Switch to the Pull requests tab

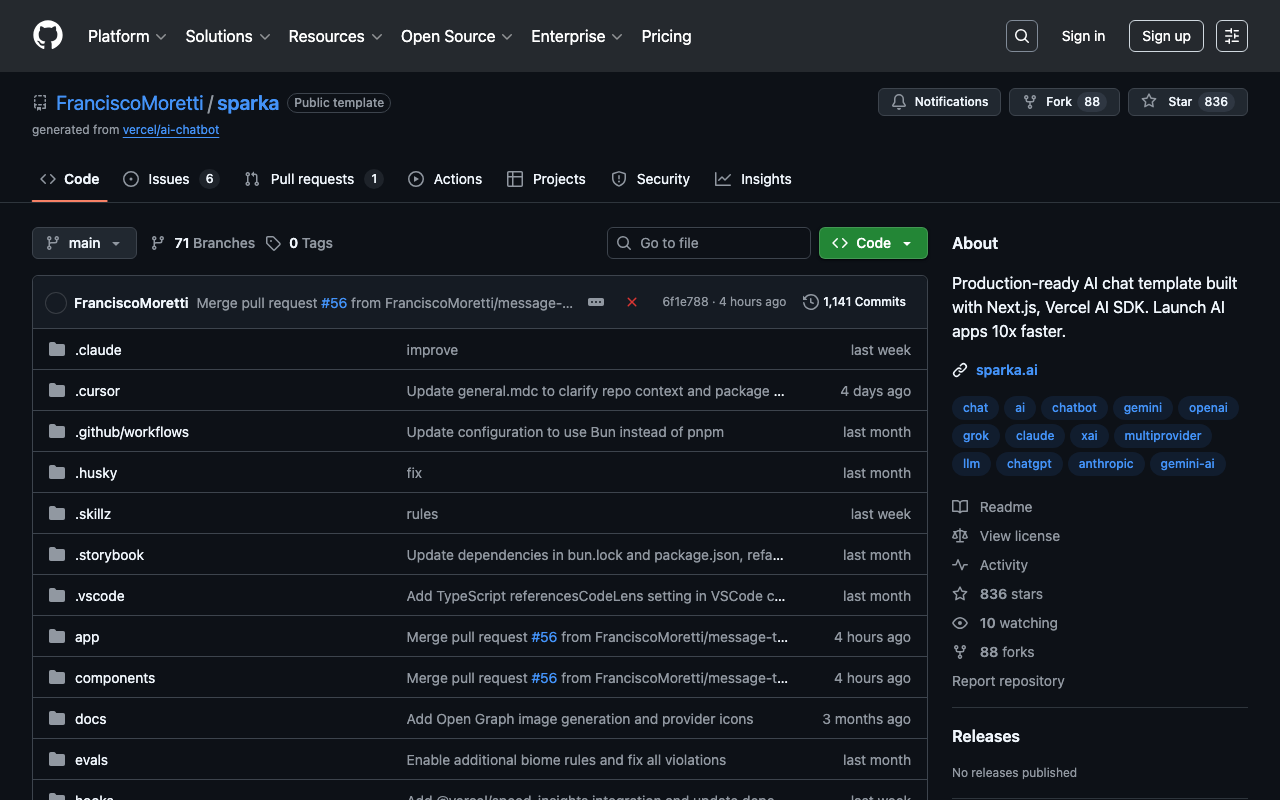(312, 179)
